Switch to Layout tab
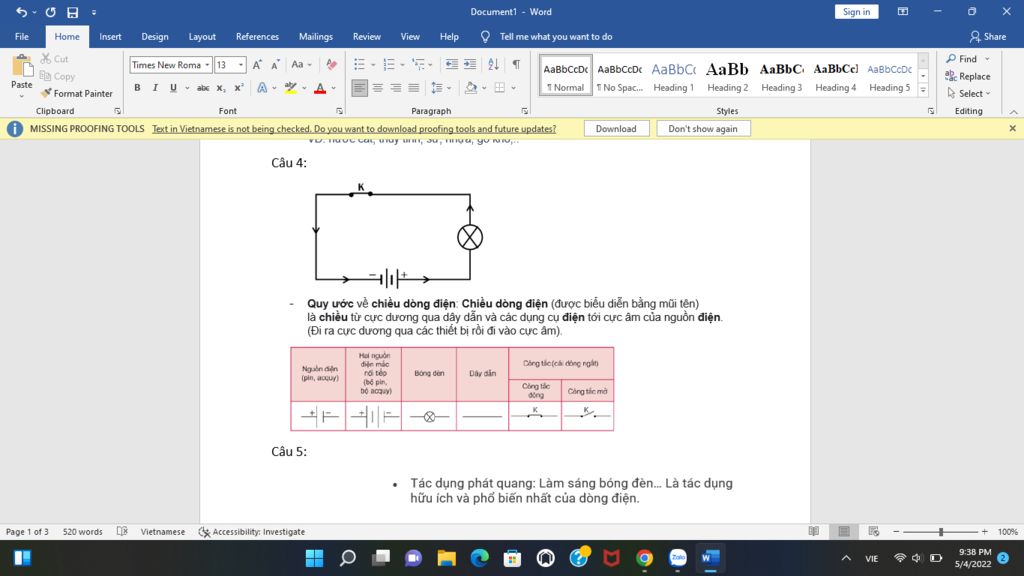This screenshot has width=1024, height=576. point(202,37)
